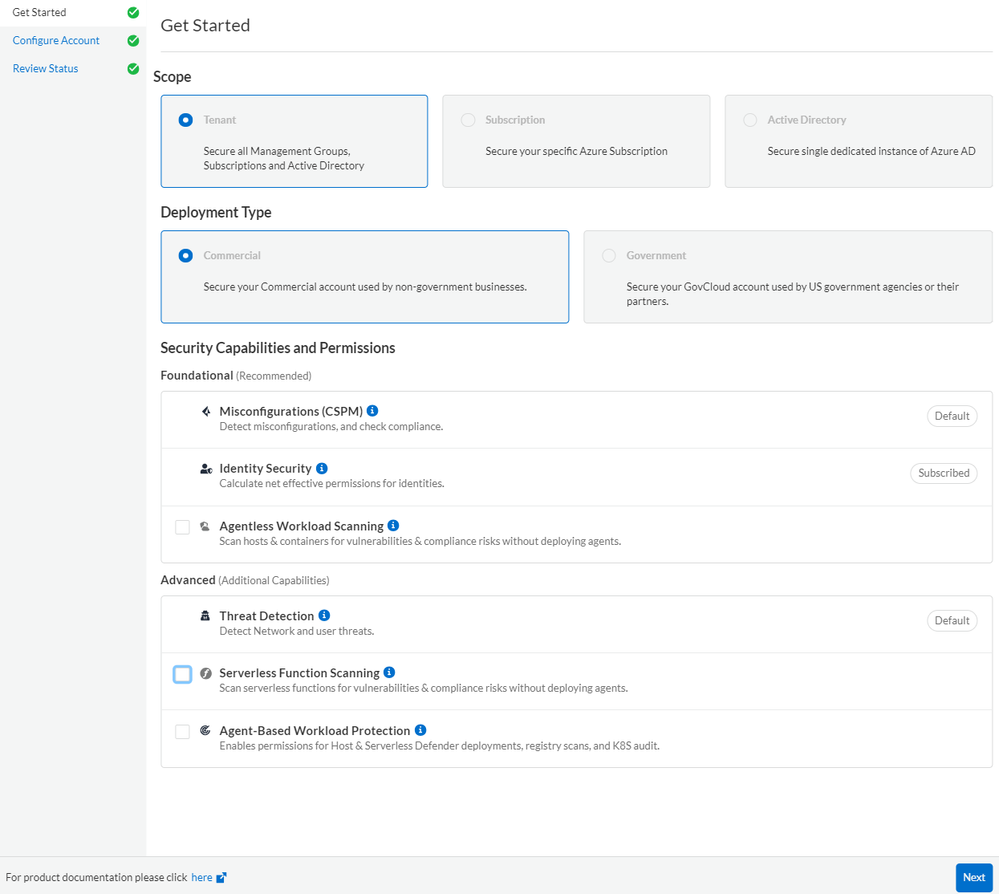This screenshot has width=999, height=894.
Task: Choose Subscription scope option
Action: (468, 120)
